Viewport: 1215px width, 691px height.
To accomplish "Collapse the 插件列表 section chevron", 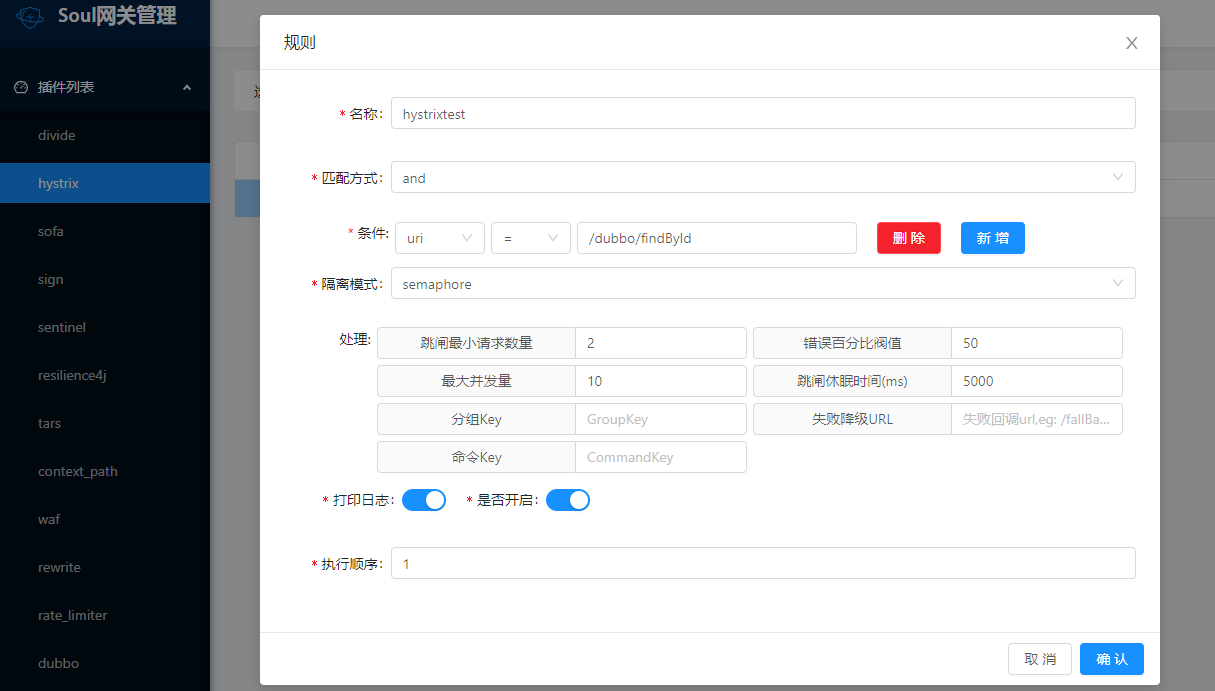I will (186, 87).
